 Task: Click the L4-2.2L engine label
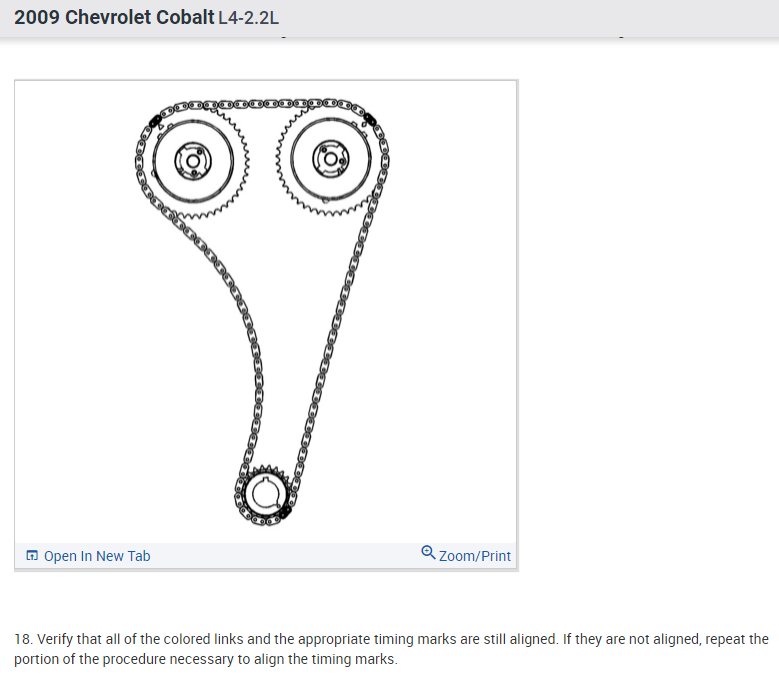coord(248,18)
